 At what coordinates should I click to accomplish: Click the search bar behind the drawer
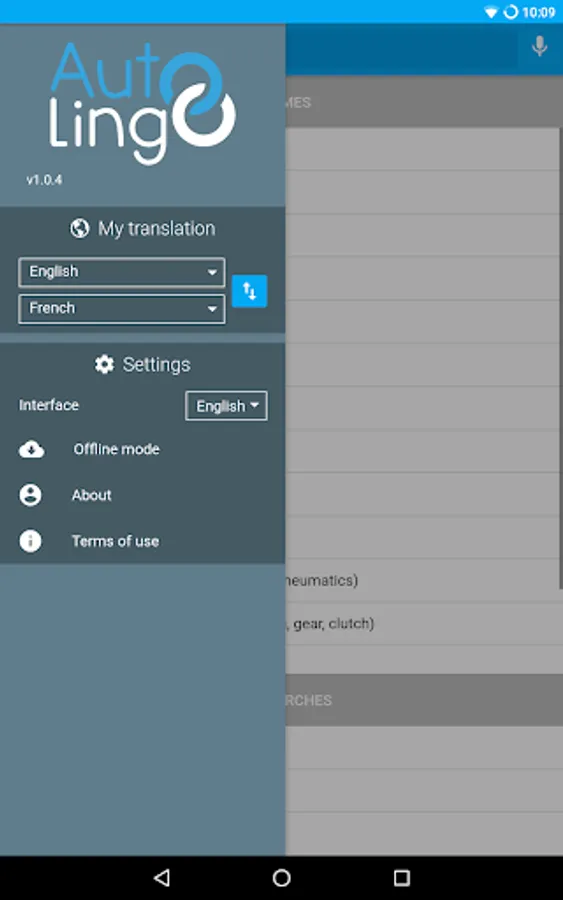402,48
